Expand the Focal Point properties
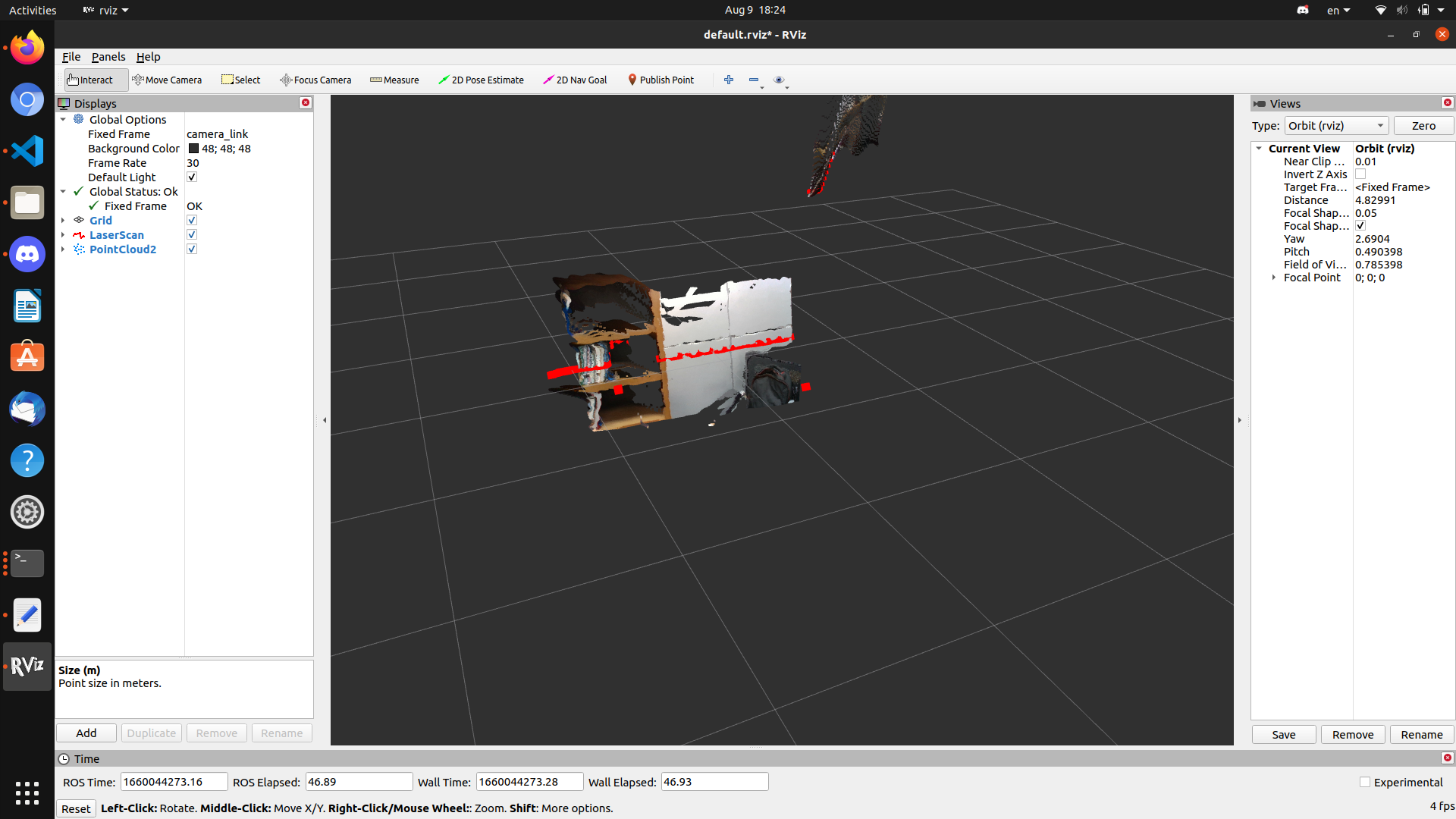The width and height of the screenshot is (1456, 819). point(1272,278)
